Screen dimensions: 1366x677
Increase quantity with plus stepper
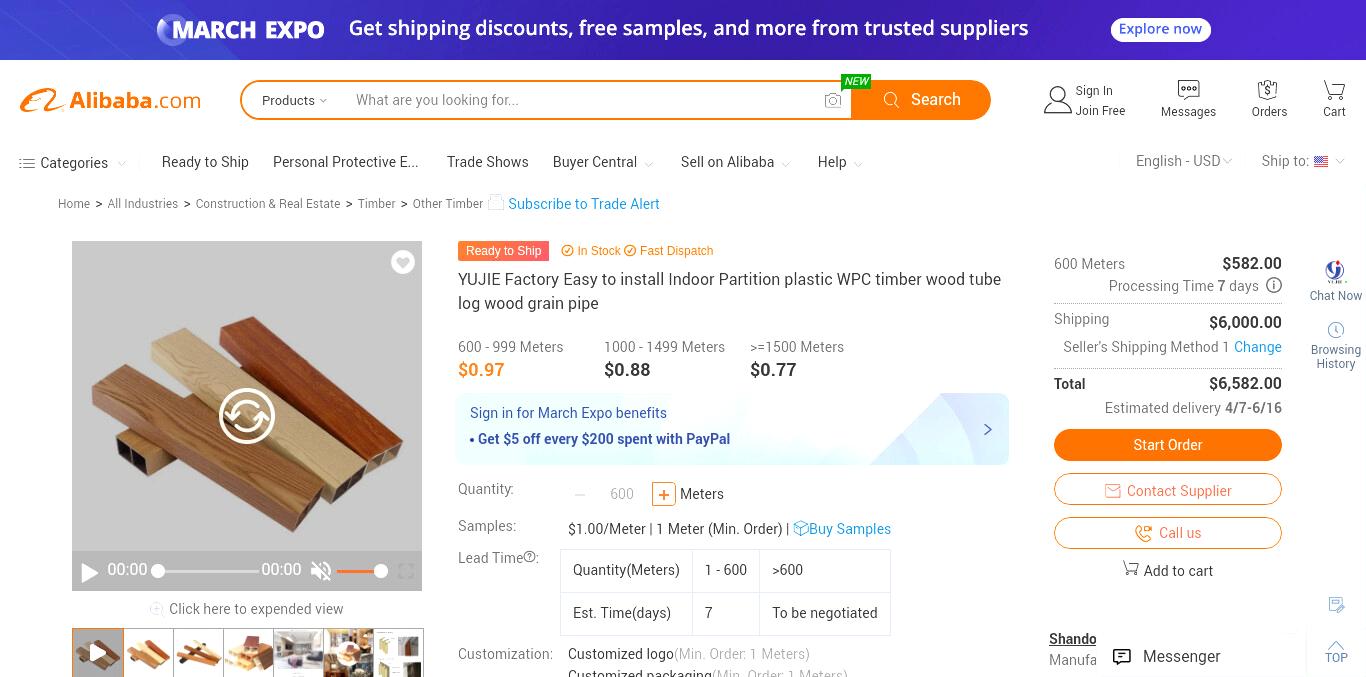[x=663, y=494]
